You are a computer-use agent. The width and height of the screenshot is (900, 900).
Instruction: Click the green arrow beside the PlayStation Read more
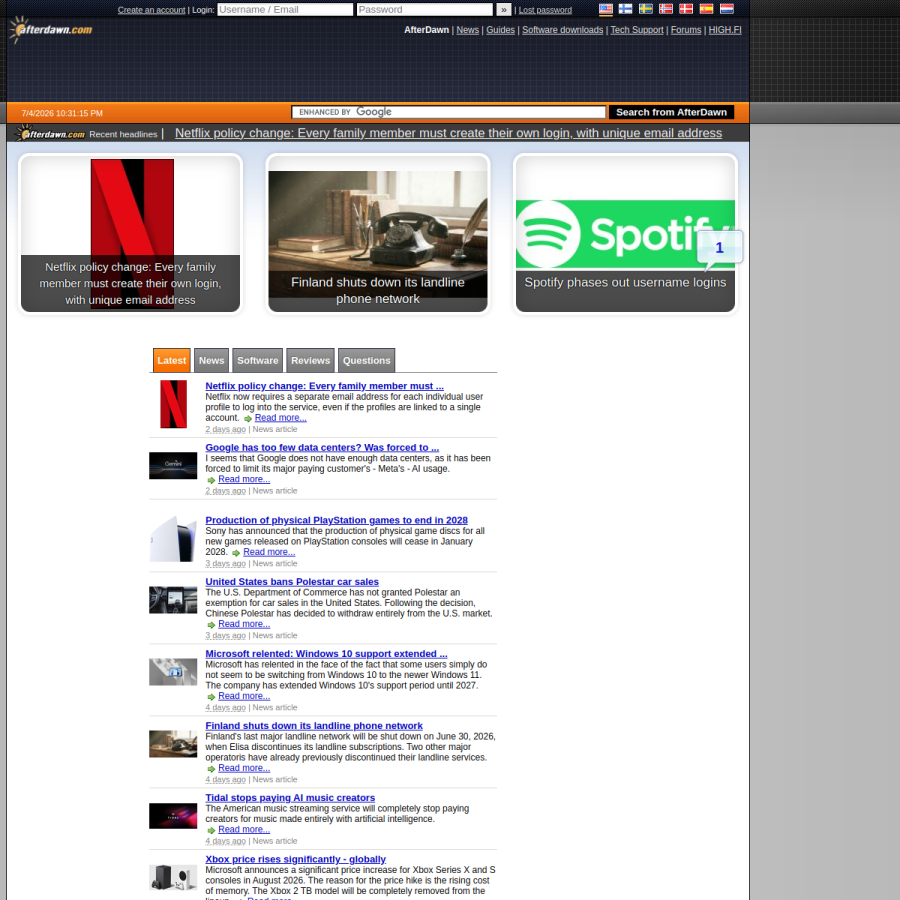pos(236,553)
